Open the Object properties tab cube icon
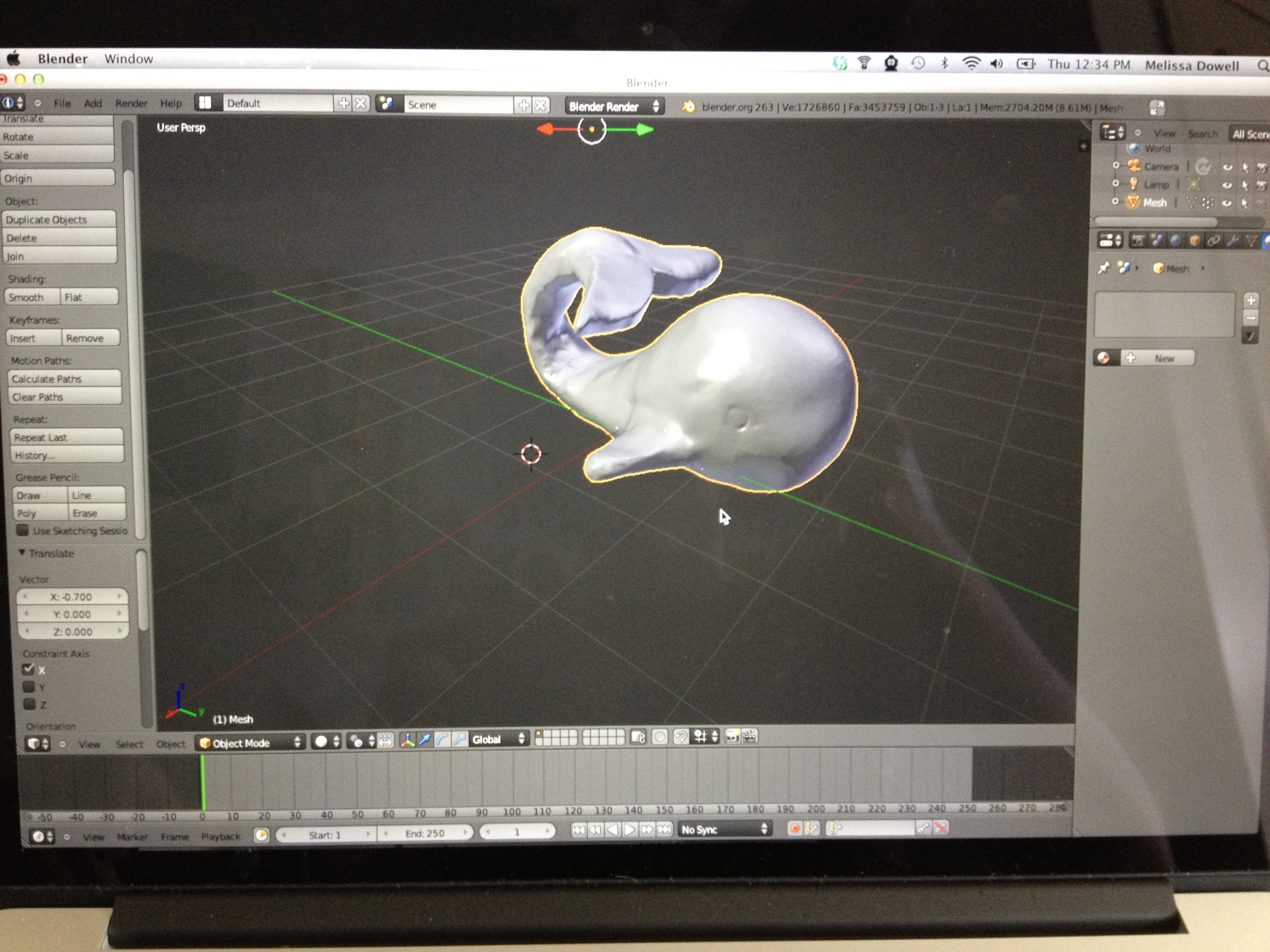The height and width of the screenshot is (952, 1270). (x=1195, y=240)
